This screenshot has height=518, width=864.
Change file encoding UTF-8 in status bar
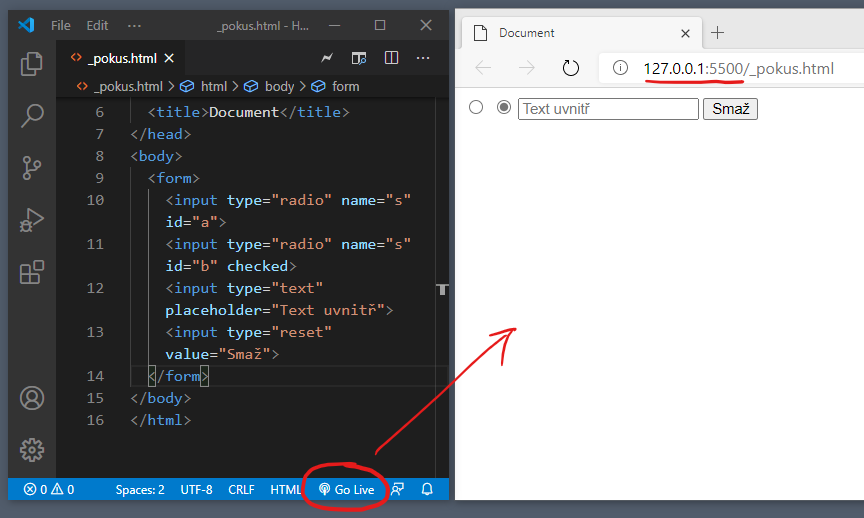[196, 489]
